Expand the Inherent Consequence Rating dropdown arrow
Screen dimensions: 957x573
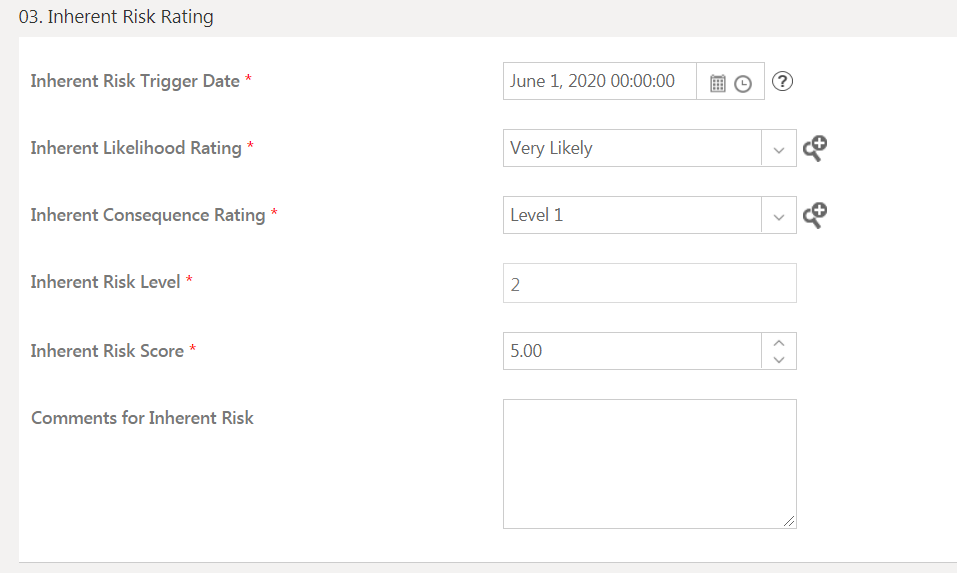(x=779, y=216)
